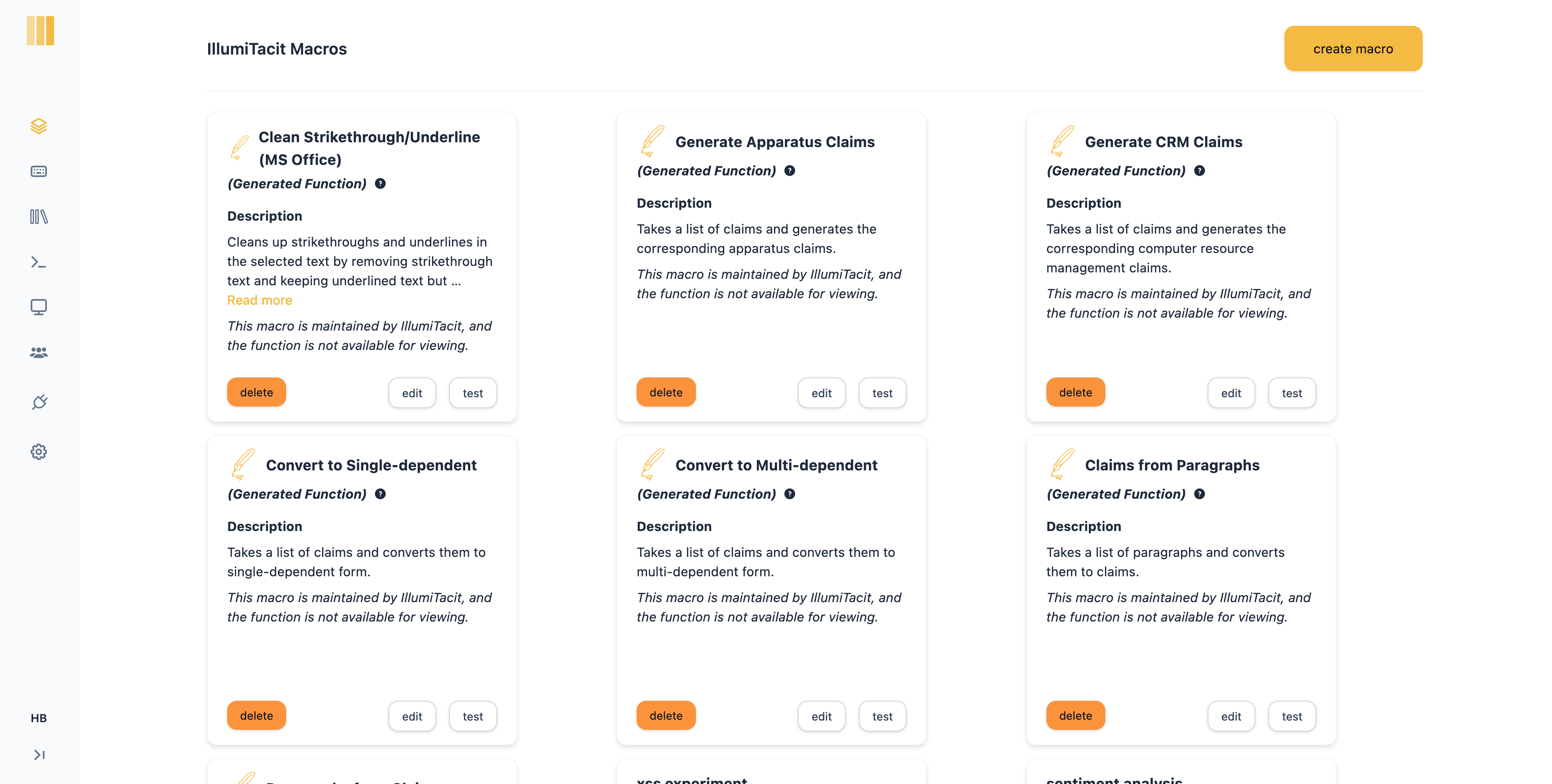Expand description with Read more link
1552x784 pixels.
point(259,300)
